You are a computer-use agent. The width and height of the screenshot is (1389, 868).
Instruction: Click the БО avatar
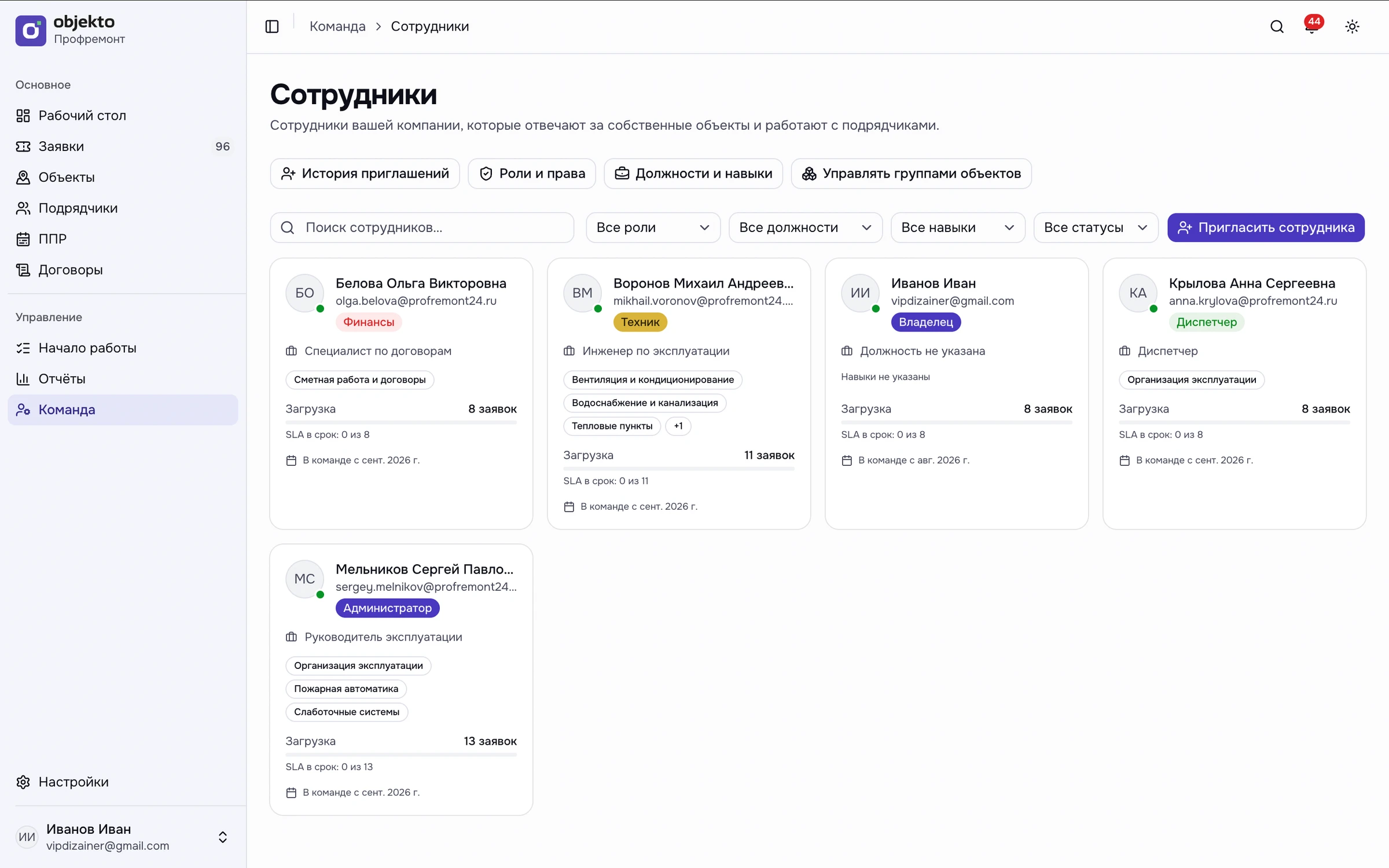pos(304,293)
